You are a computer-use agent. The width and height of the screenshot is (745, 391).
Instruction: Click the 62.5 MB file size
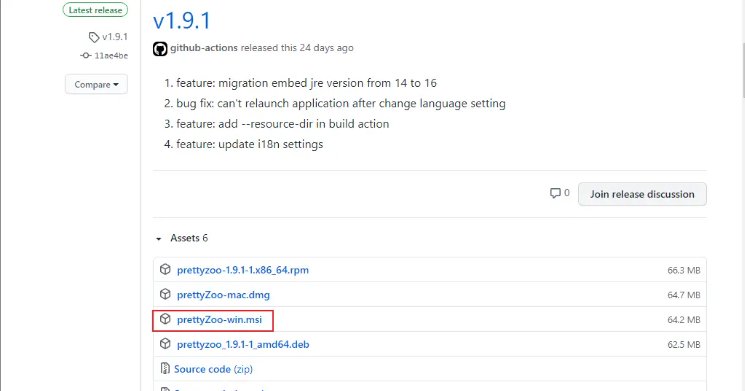coord(684,344)
